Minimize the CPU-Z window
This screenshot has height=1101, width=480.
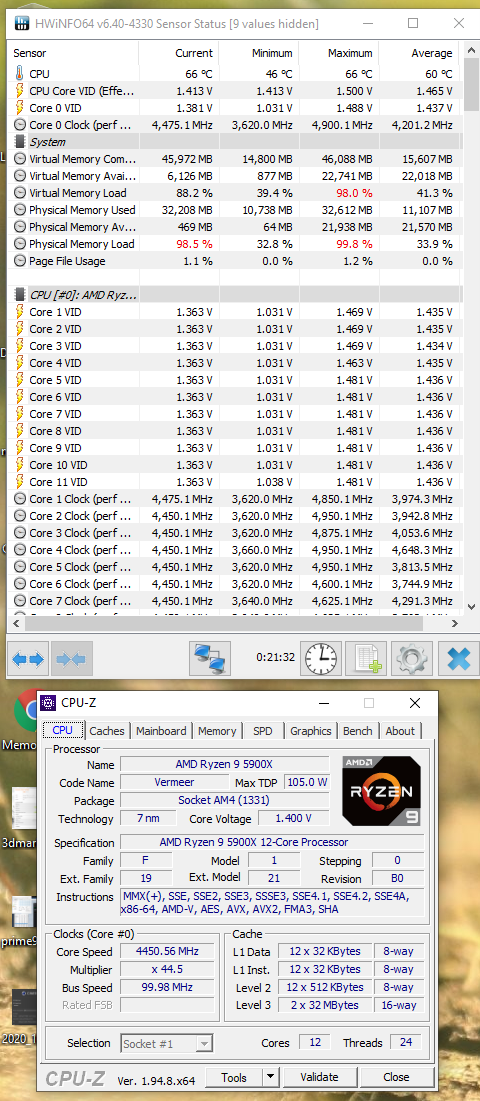coord(324,703)
